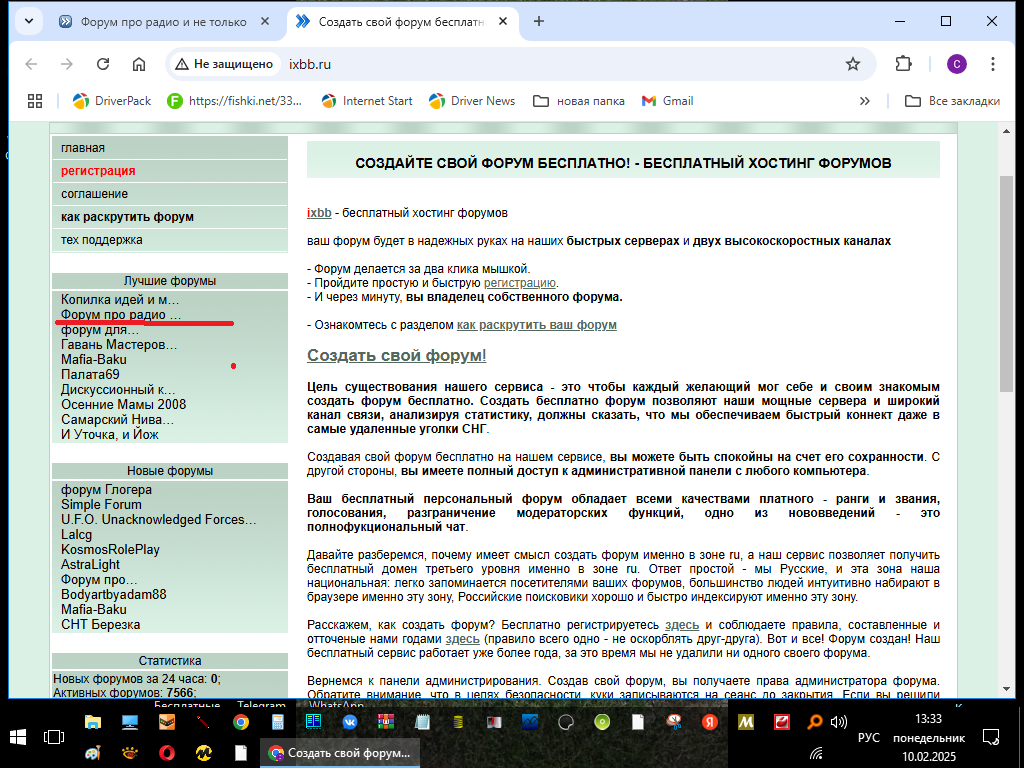Open Chrome three-dot menu
The image size is (1024, 768).
point(993,64)
